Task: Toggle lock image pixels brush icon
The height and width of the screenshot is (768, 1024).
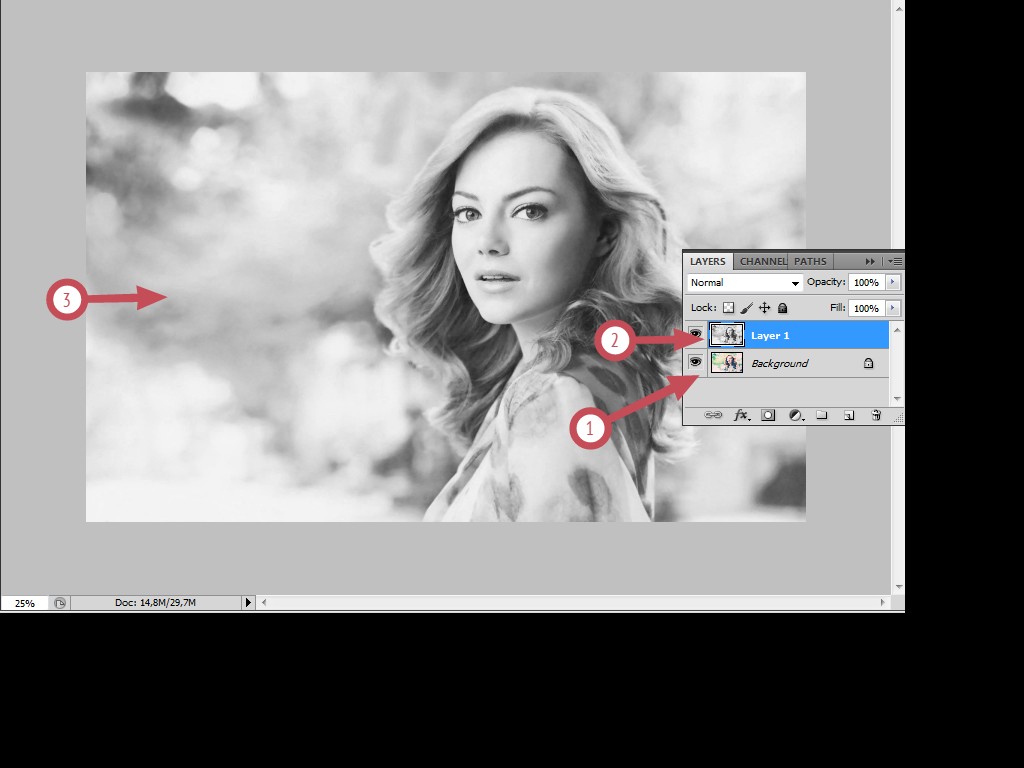Action: [746, 308]
